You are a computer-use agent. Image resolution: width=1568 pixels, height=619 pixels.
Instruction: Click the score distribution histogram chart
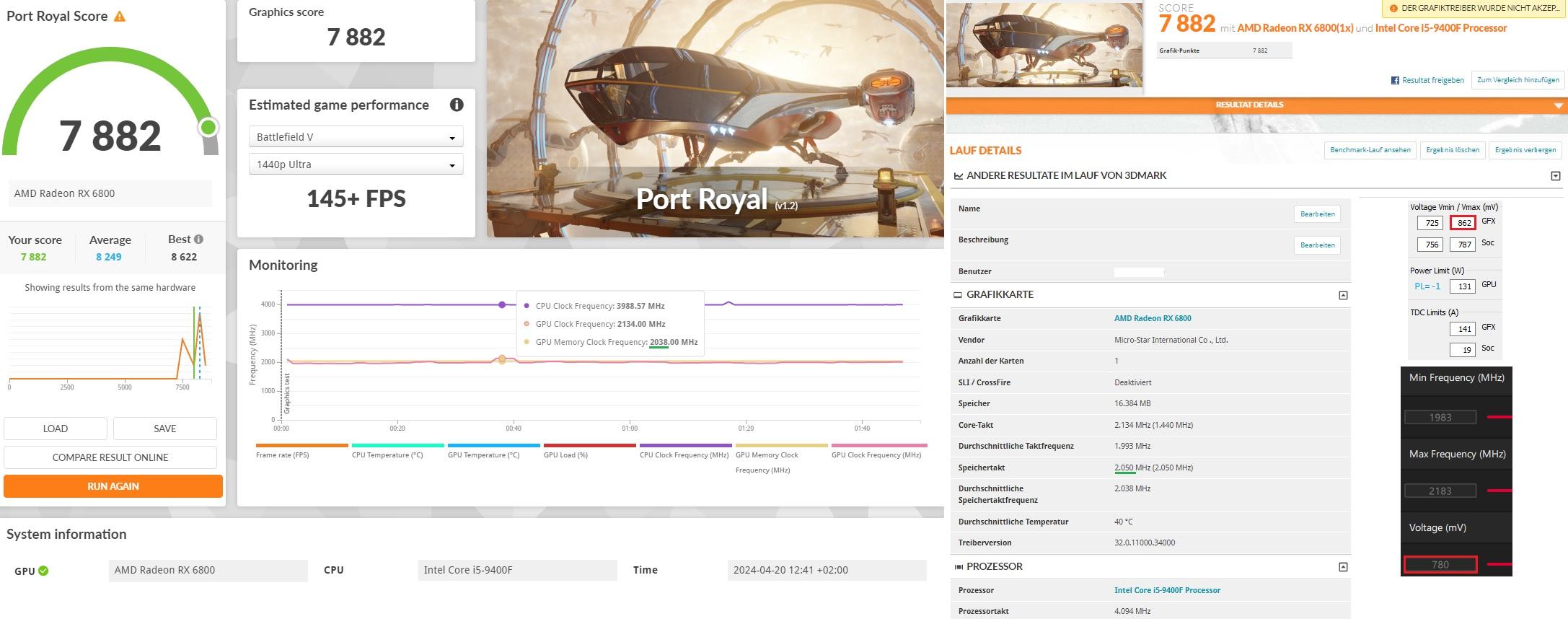coord(110,348)
